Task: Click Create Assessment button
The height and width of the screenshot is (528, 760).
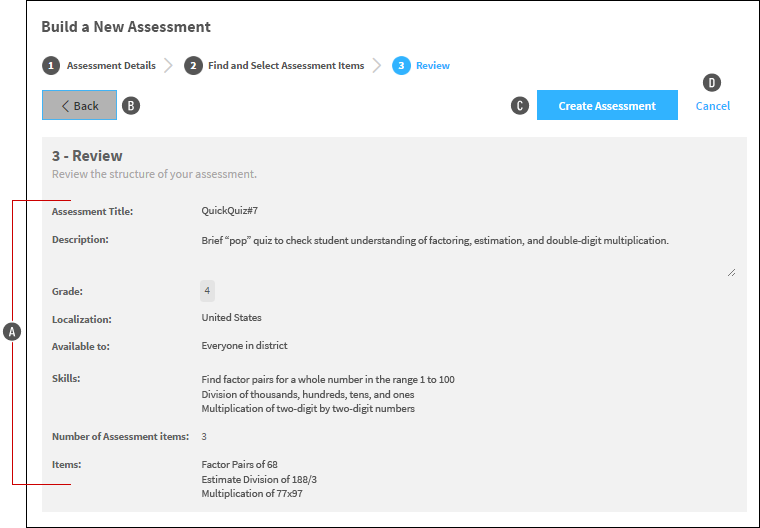Action: [607, 105]
